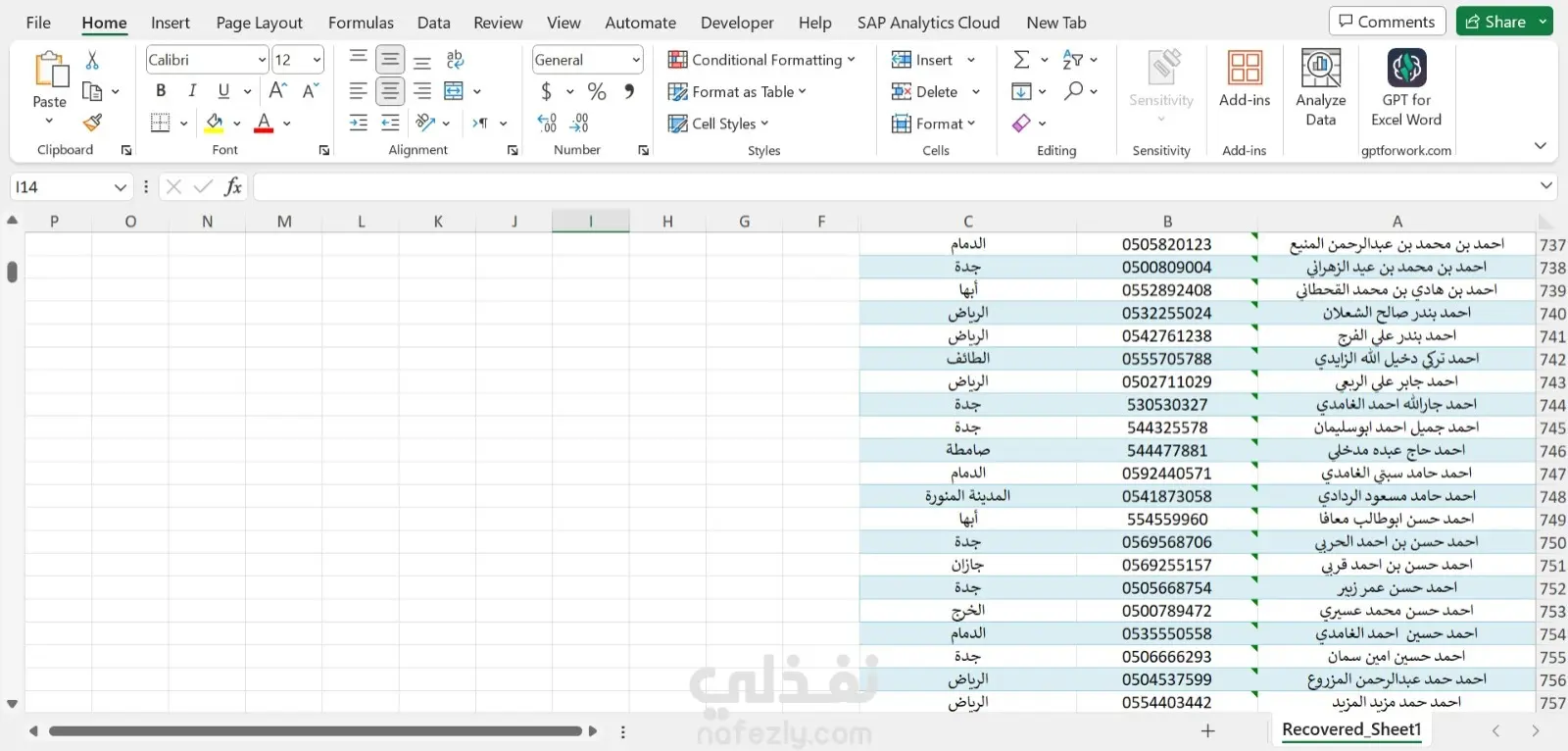Click the Cut scissors icon
This screenshot has width=1568, height=751.
pyautogui.click(x=92, y=61)
